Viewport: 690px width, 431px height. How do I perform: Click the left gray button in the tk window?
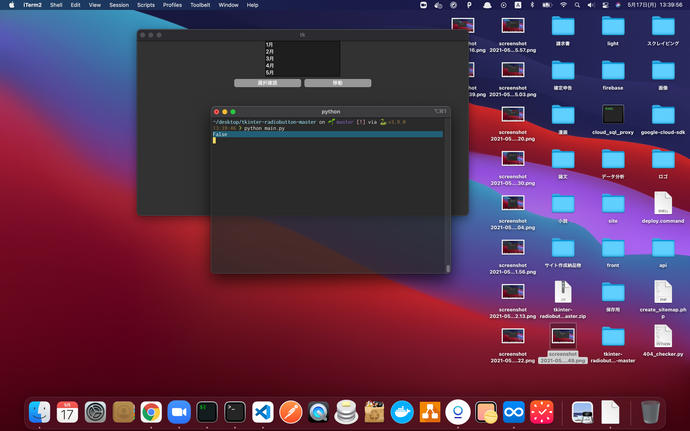tap(268, 83)
